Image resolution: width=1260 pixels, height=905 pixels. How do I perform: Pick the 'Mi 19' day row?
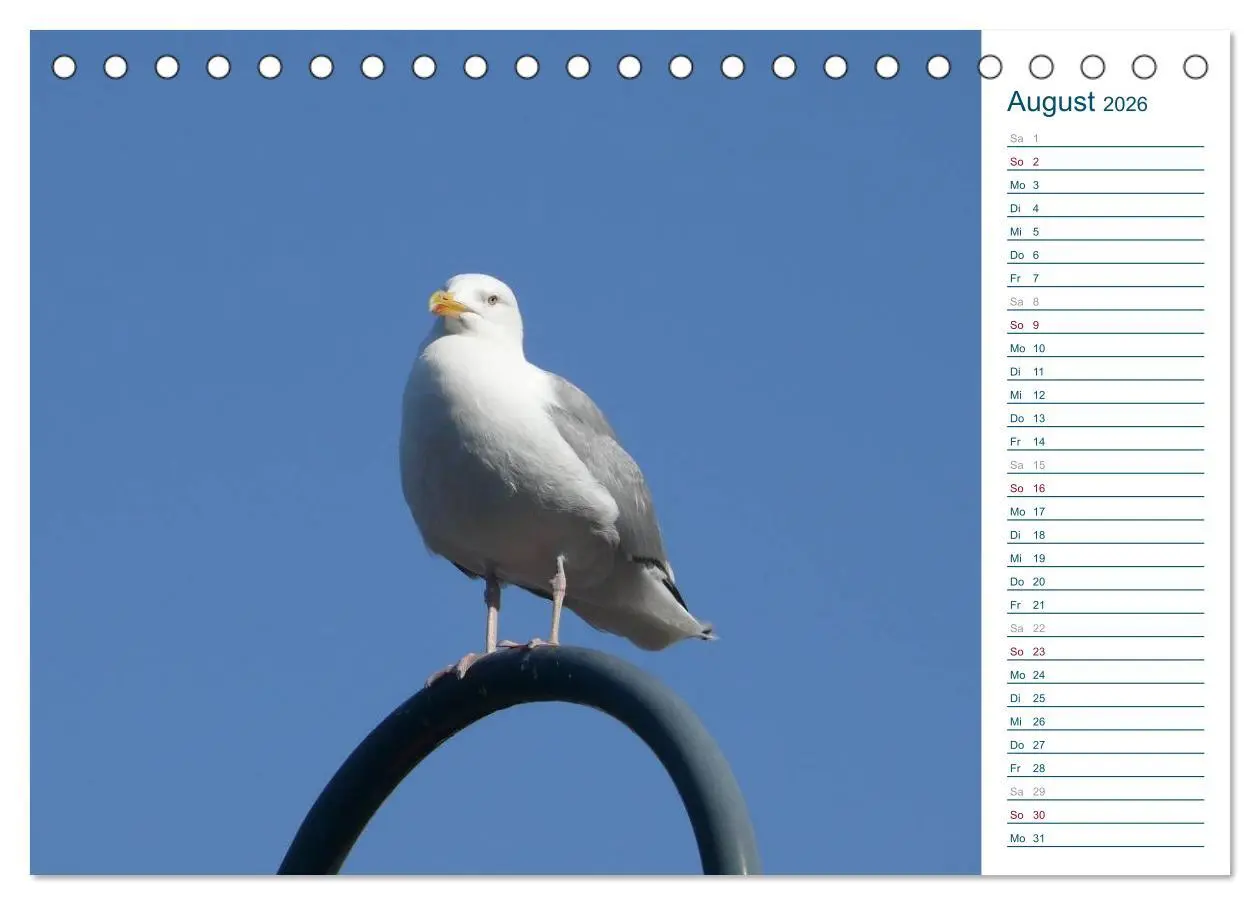[x=1105, y=558]
